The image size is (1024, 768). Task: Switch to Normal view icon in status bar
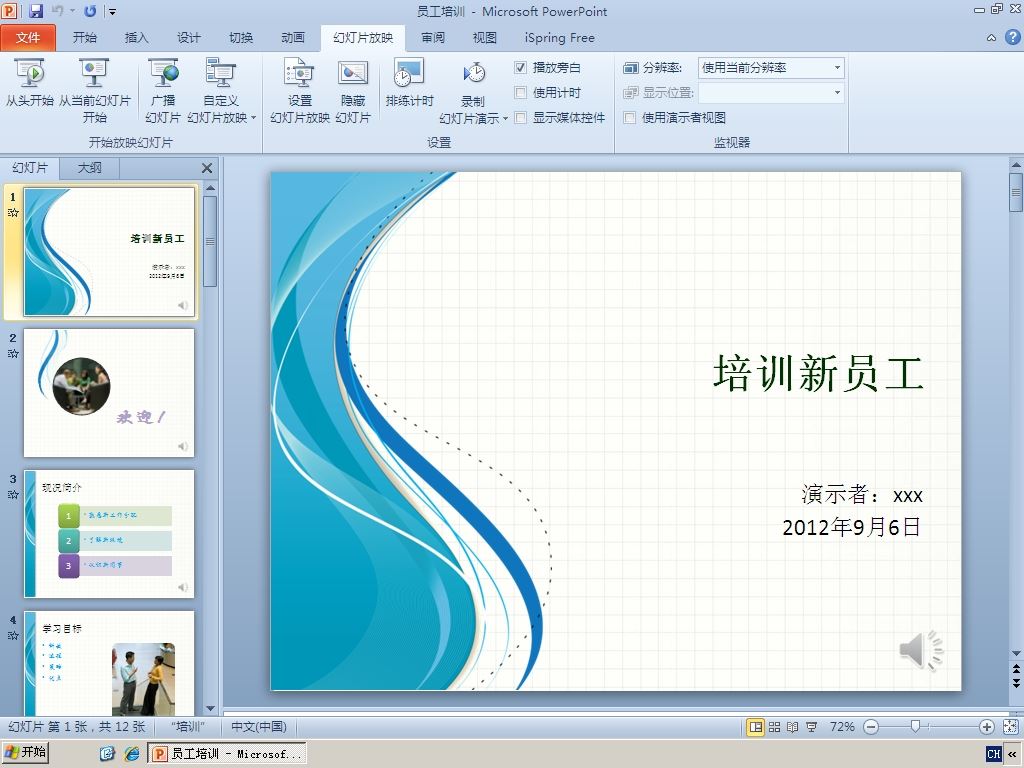(756, 727)
